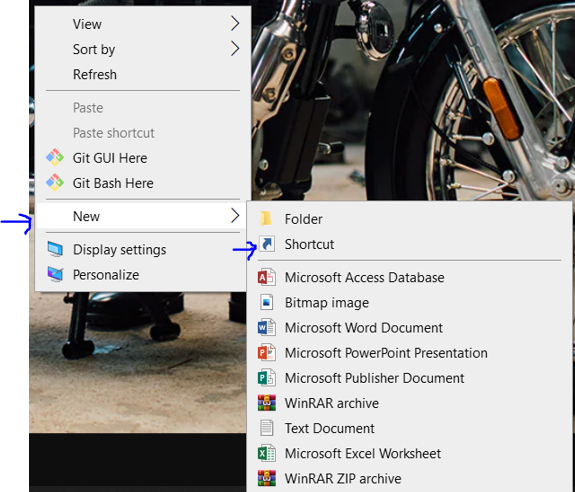This screenshot has width=575, height=492.
Task: Expand the Sort by submenu arrow
Action: pos(235,49)
